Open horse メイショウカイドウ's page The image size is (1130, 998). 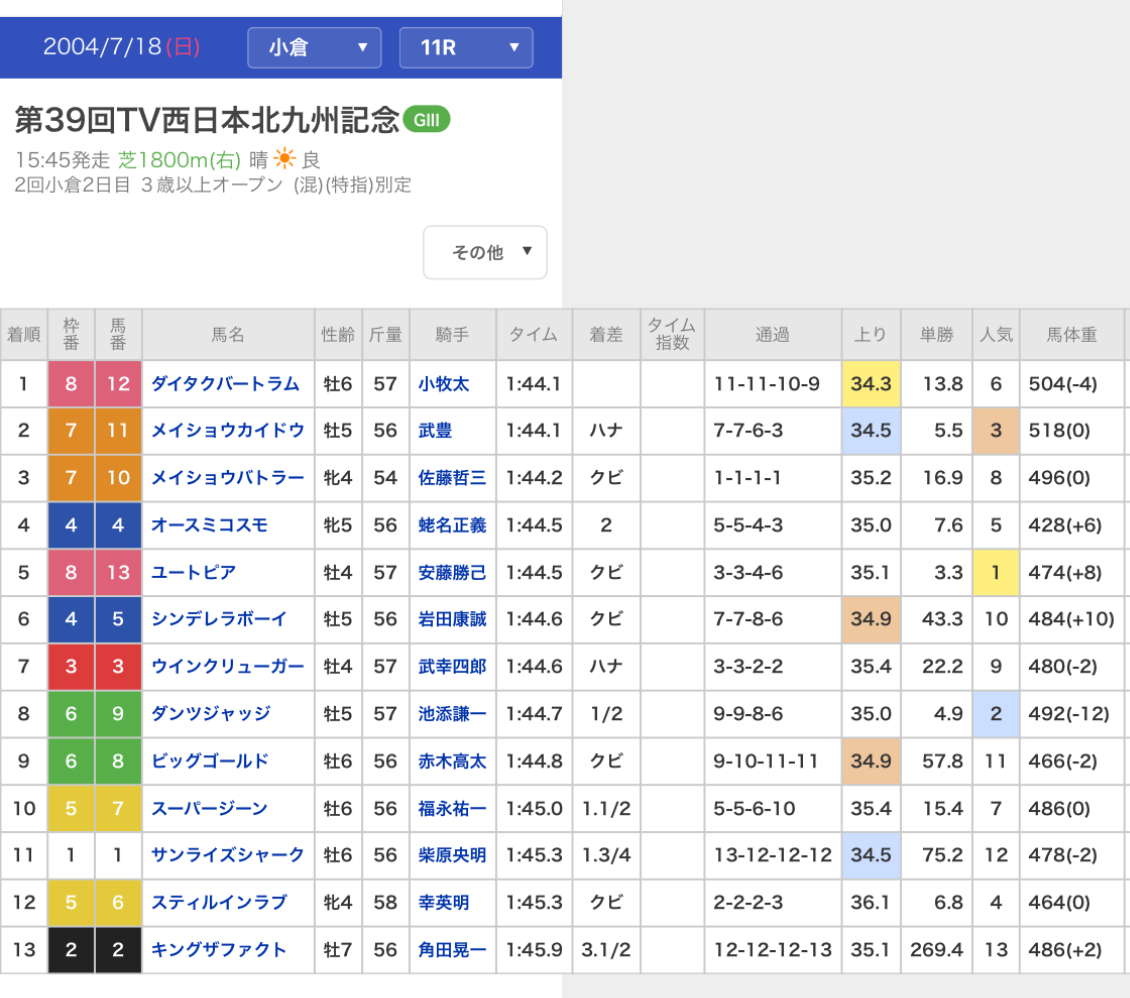(x=227, y=431)
